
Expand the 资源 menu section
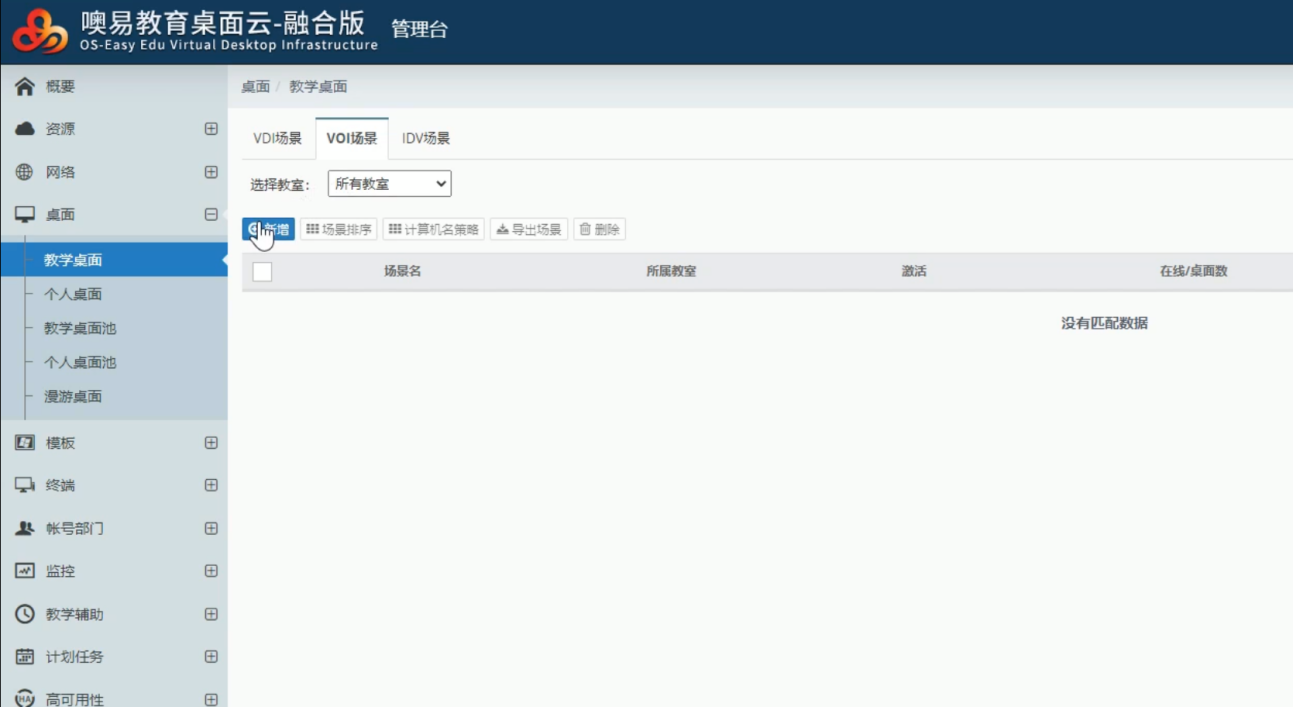point(211,129)
